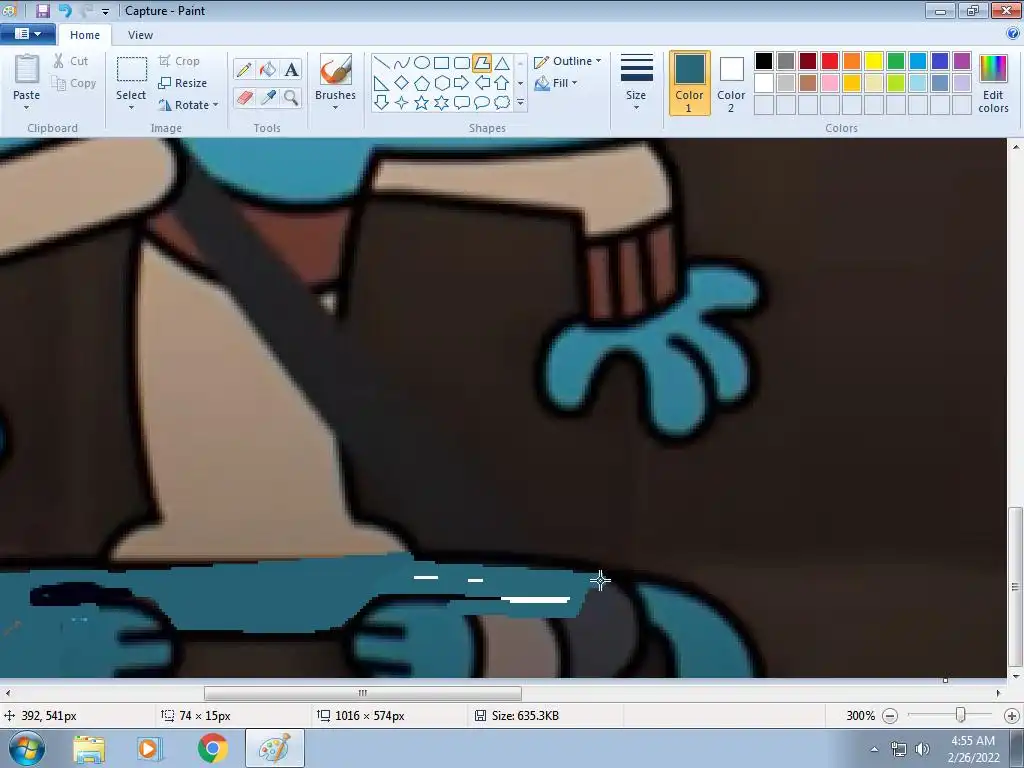
Task: Open Edit colors dialog
Action: 993,83
